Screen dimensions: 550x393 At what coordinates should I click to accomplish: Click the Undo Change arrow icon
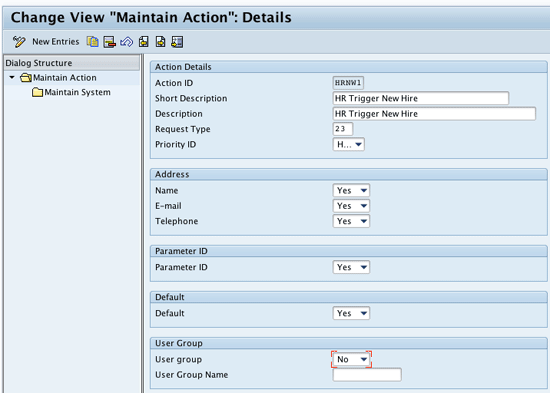coord(126,42)
